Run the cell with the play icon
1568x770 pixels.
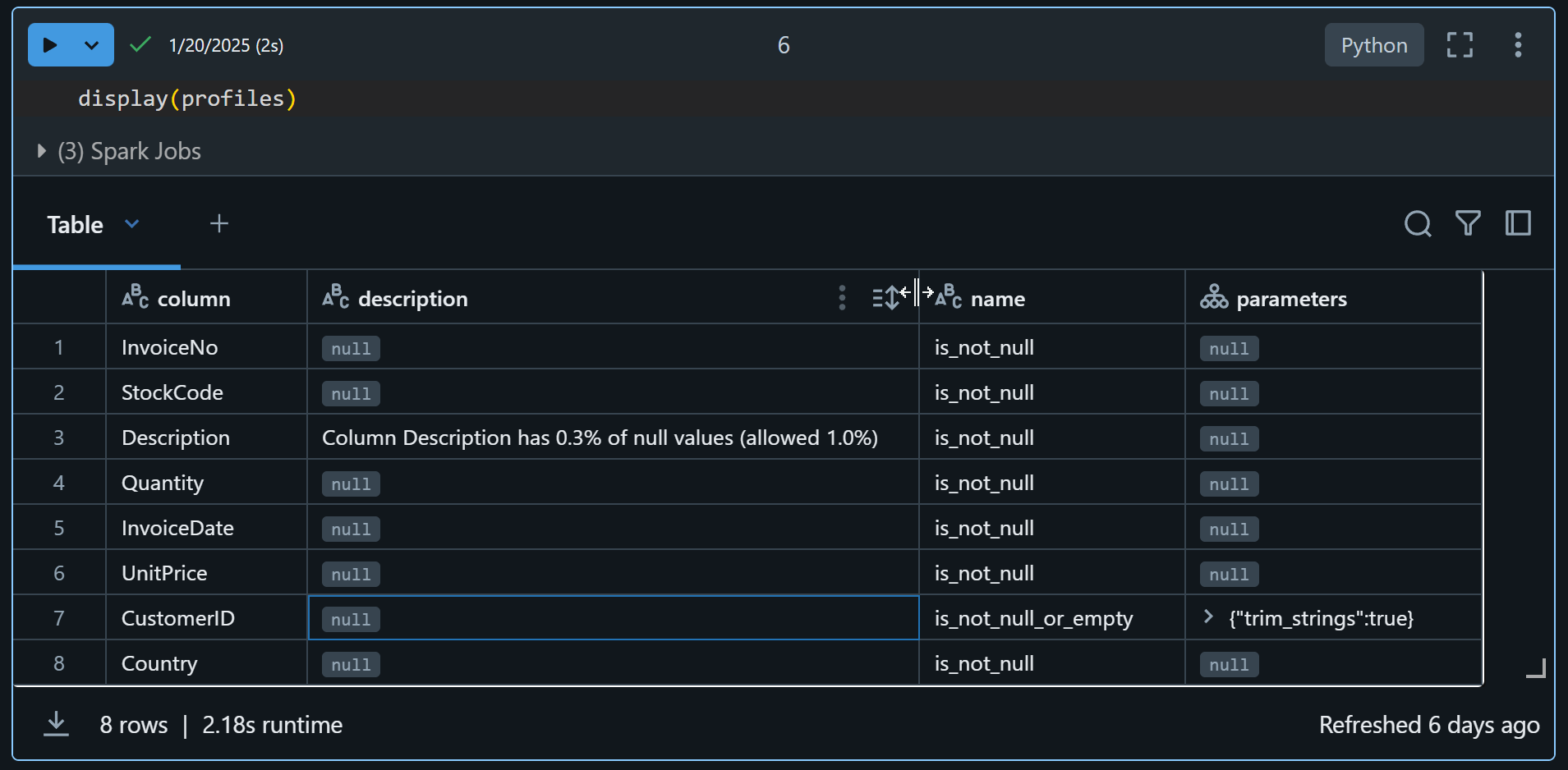click(49, 44)
